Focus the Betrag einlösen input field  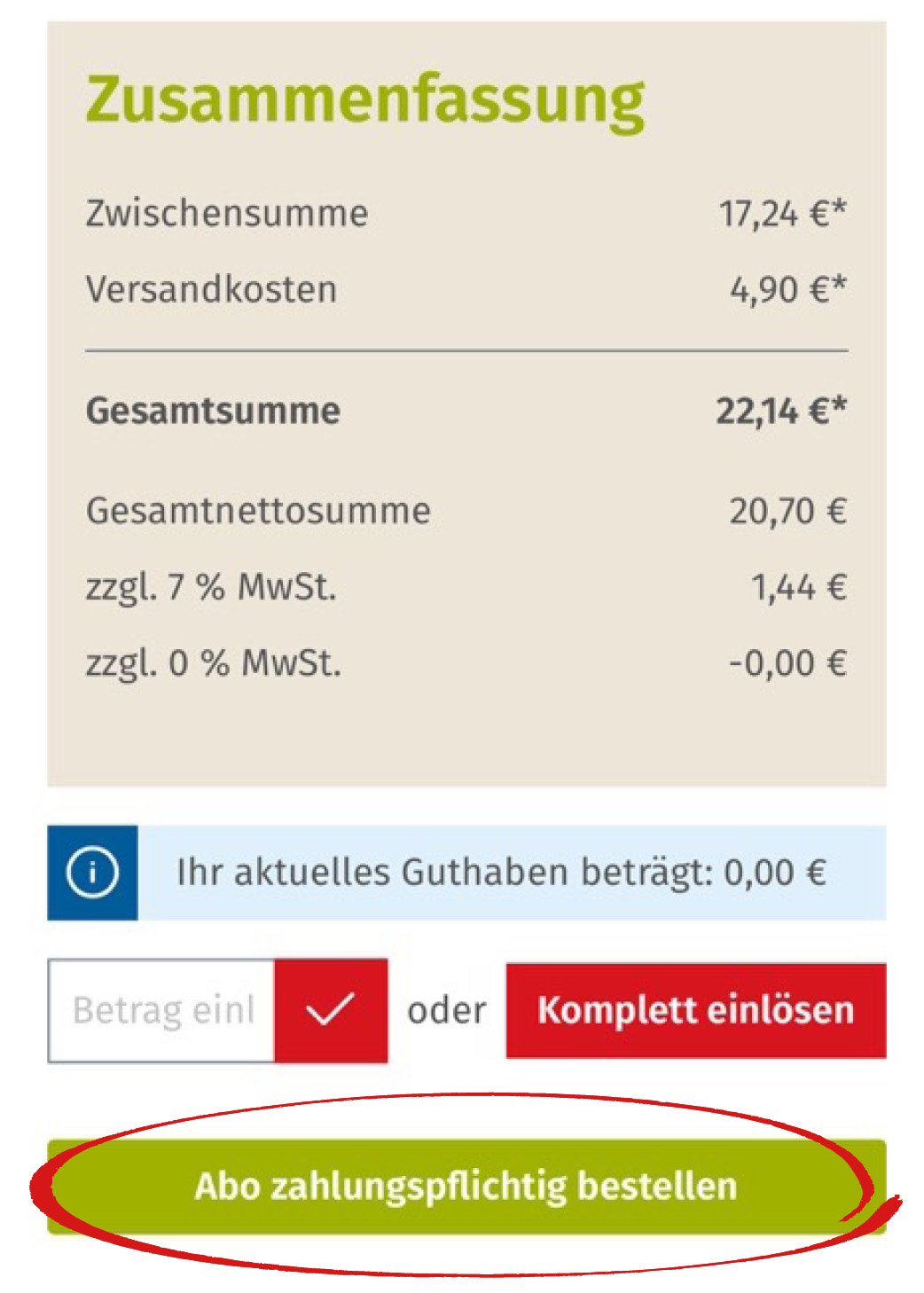[162, 1010]
